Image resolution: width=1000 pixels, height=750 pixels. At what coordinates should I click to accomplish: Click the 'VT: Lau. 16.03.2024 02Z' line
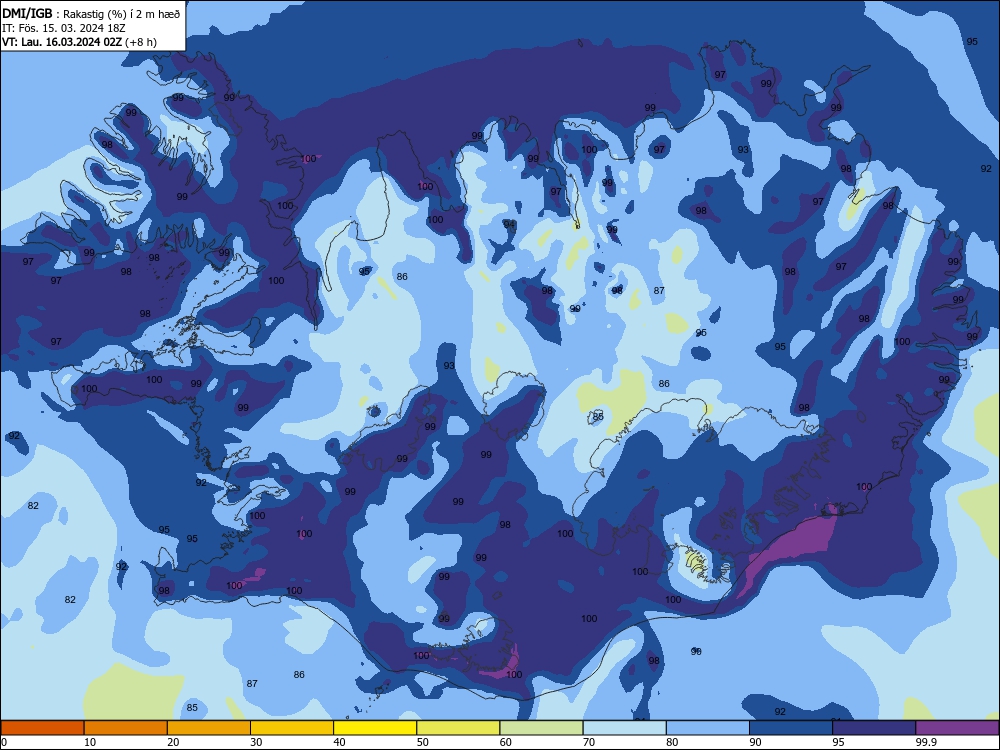tap(62, 42)
